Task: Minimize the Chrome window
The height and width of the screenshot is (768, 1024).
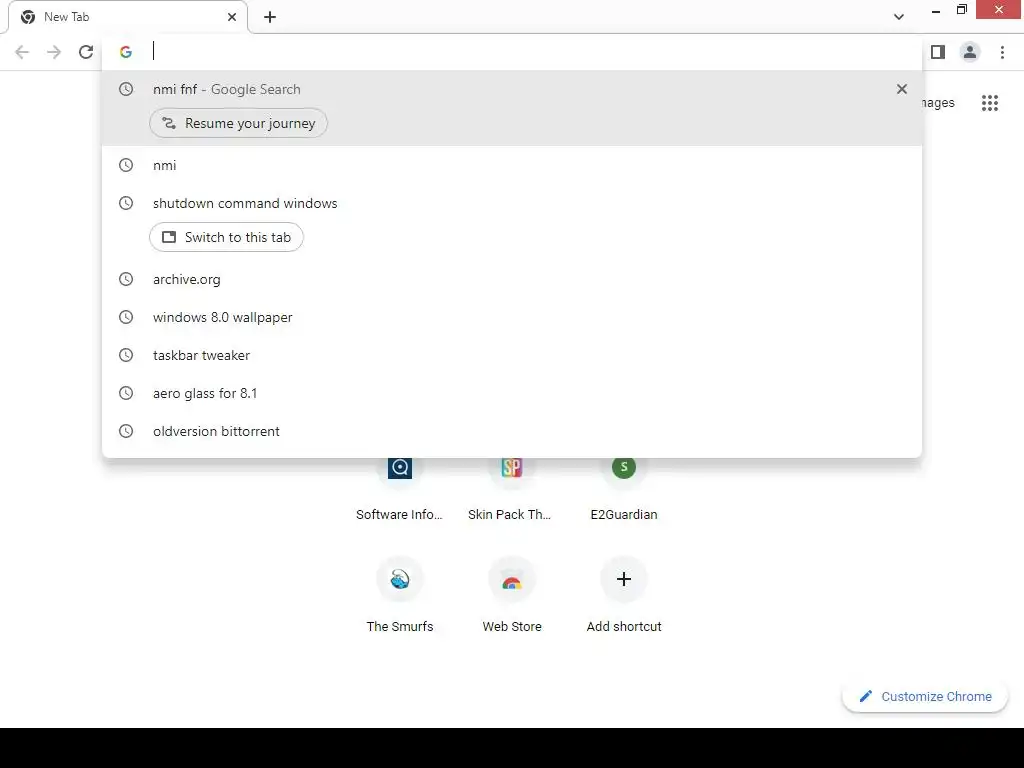Action: click(x=936, y=10)
